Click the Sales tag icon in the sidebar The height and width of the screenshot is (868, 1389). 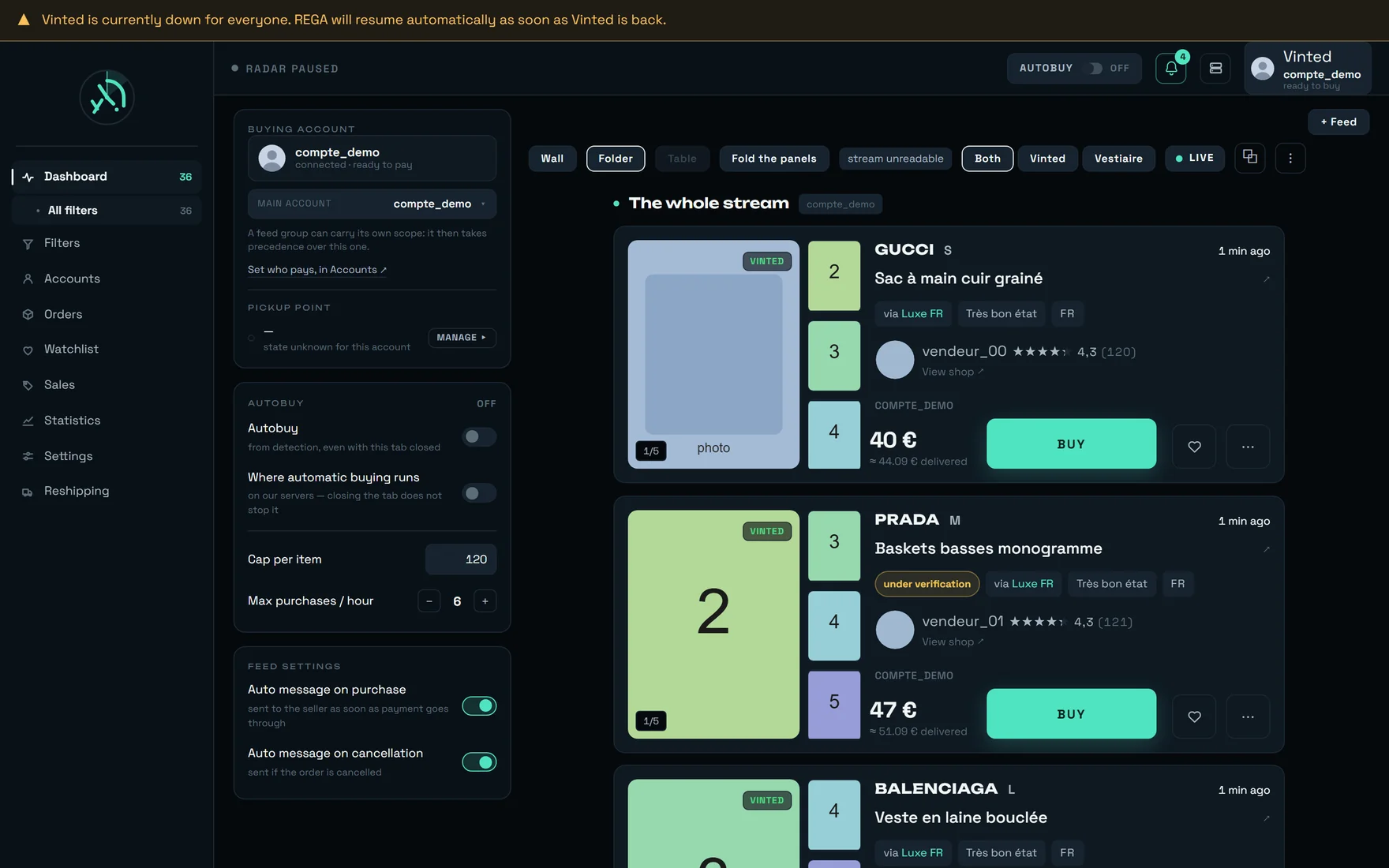click(x=28, y=385)
